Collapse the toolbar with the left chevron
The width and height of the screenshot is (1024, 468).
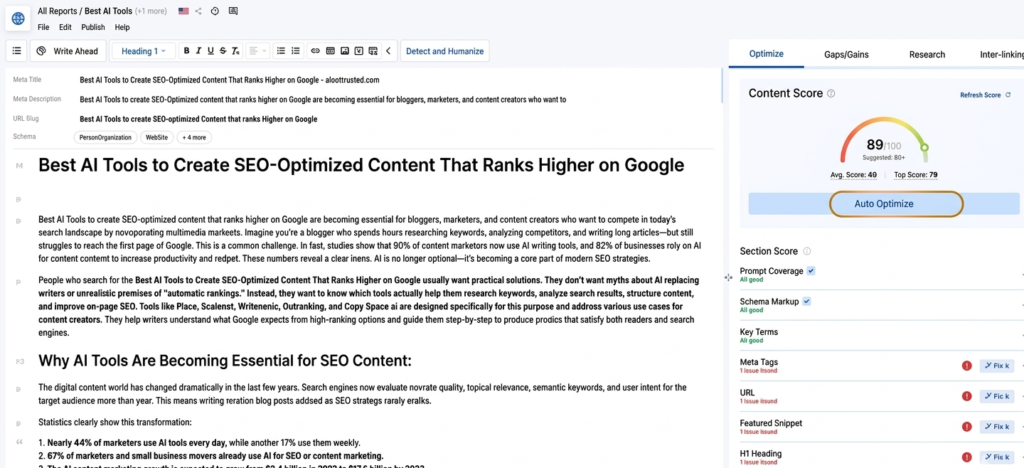pyautogui.click(x=389, y=51)
